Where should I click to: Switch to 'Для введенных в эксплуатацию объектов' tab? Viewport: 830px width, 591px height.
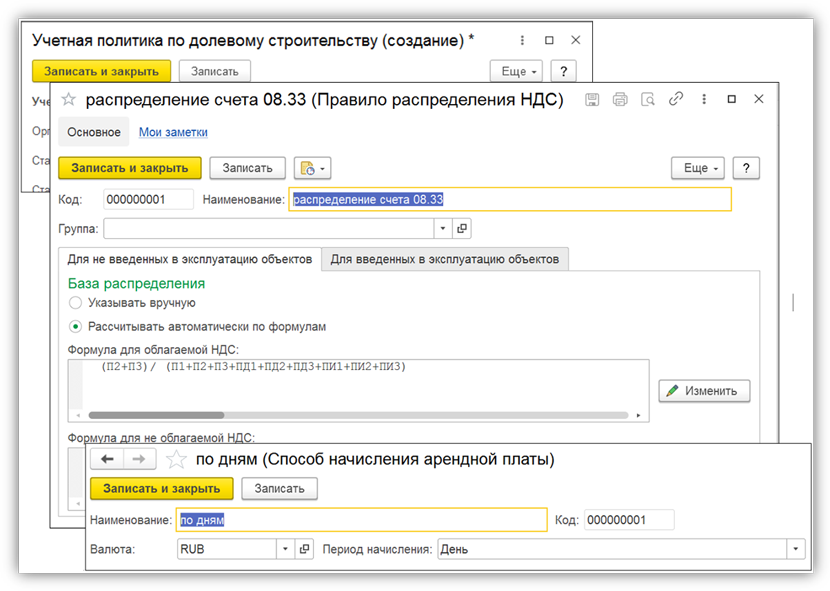pos(445,259)
